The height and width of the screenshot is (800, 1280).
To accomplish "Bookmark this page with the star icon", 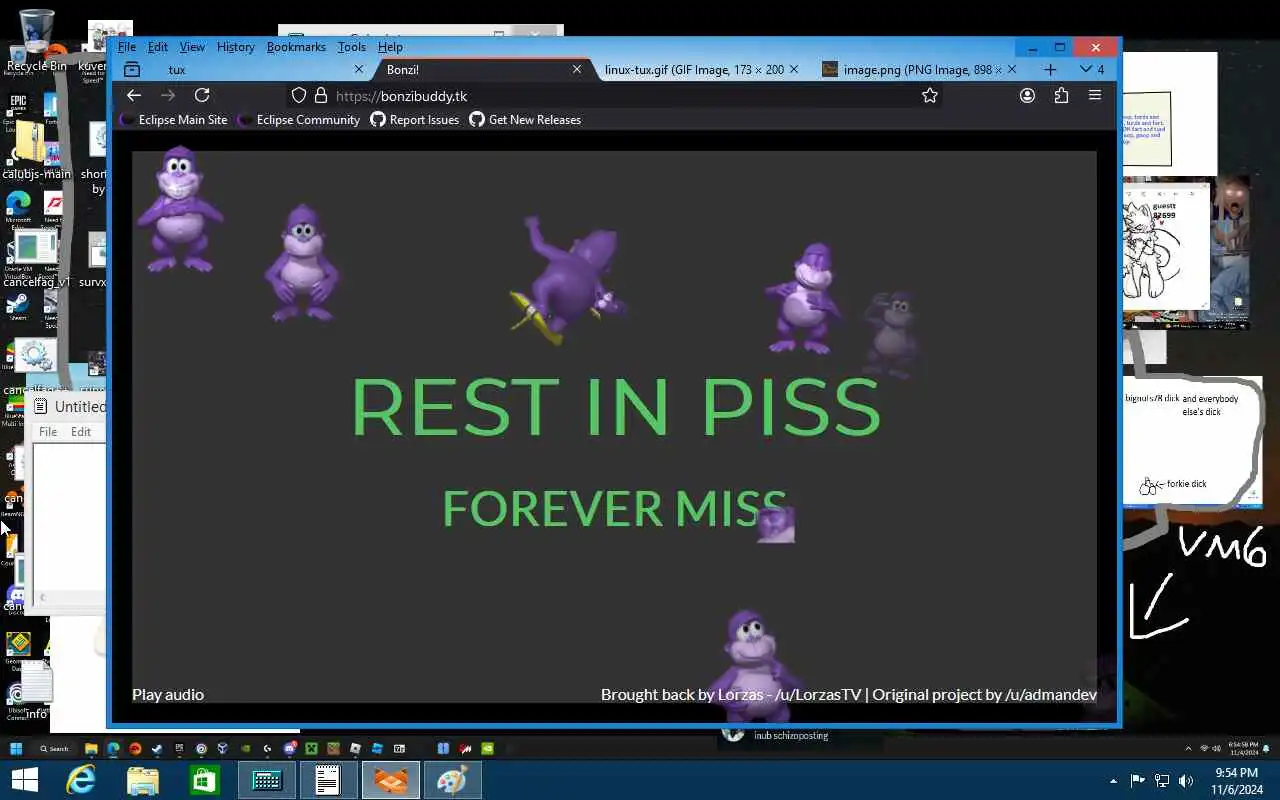I will click(x=930, y=95).
